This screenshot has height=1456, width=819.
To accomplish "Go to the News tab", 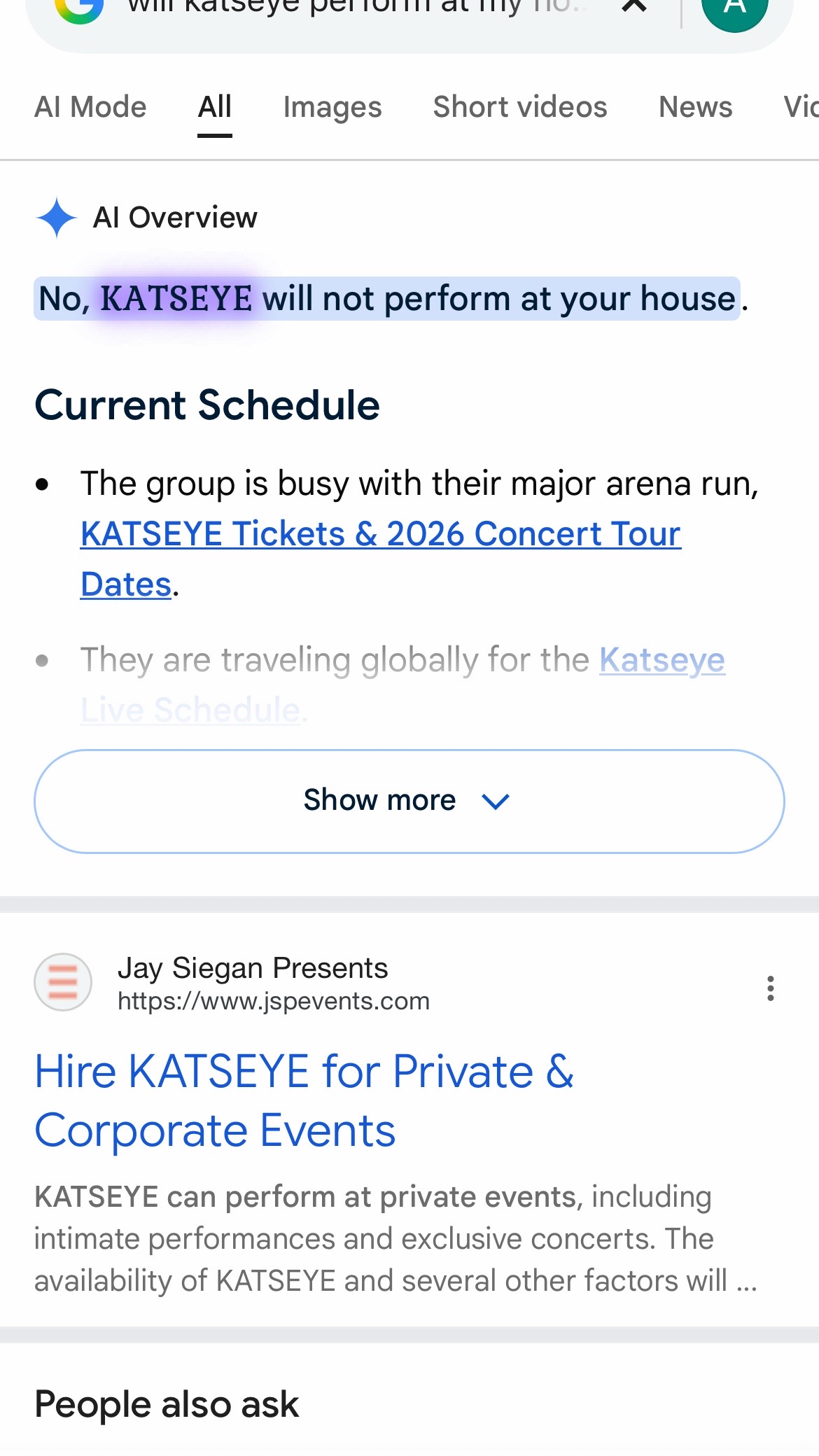I will coord(696,107).
